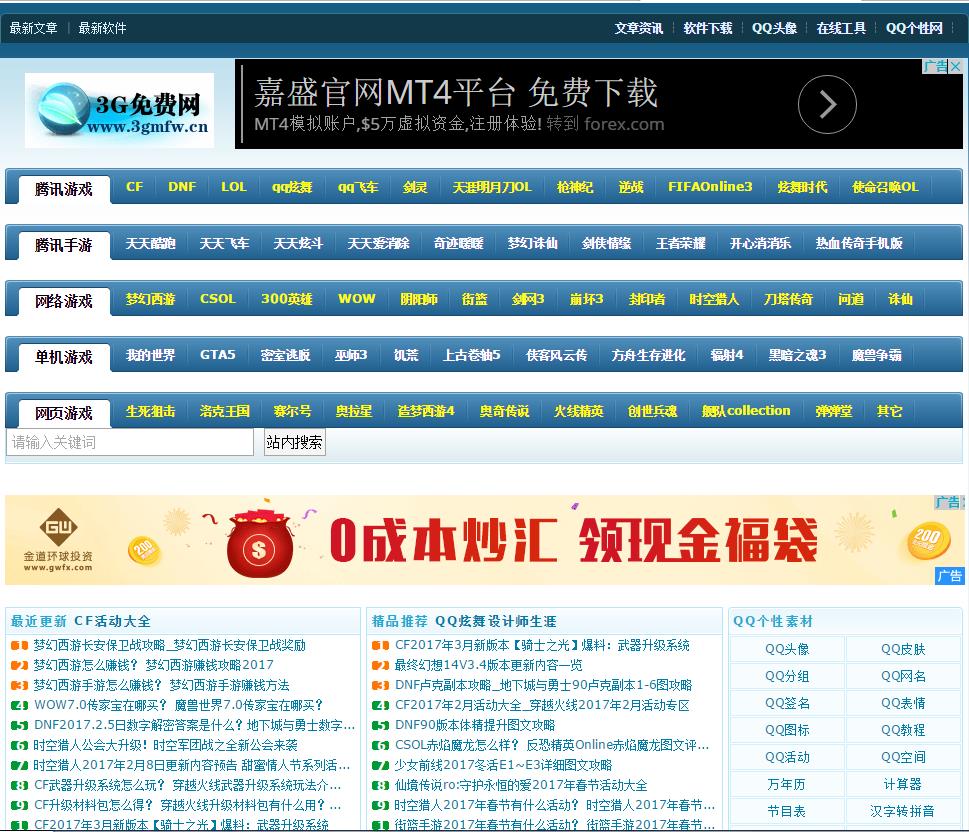The image size is (969, 832).
Task: Open QQ头像 in QQ个性素材 panel
Action: point(787,649)
